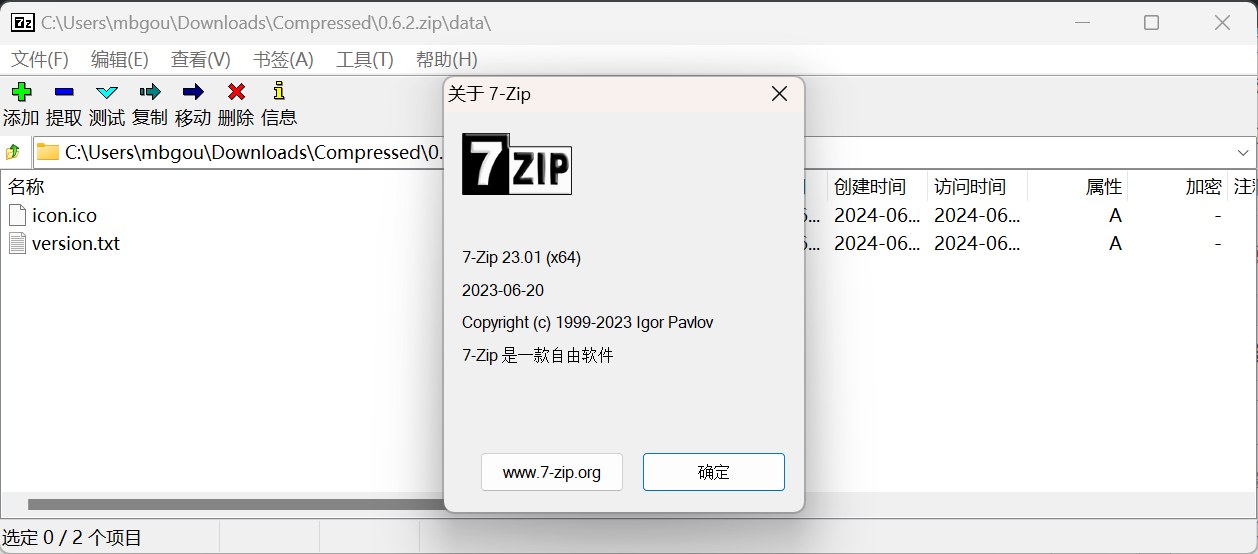Sort by 加密 column header
This screenshot has width=1258, height=554.
tap(1204, 186)
